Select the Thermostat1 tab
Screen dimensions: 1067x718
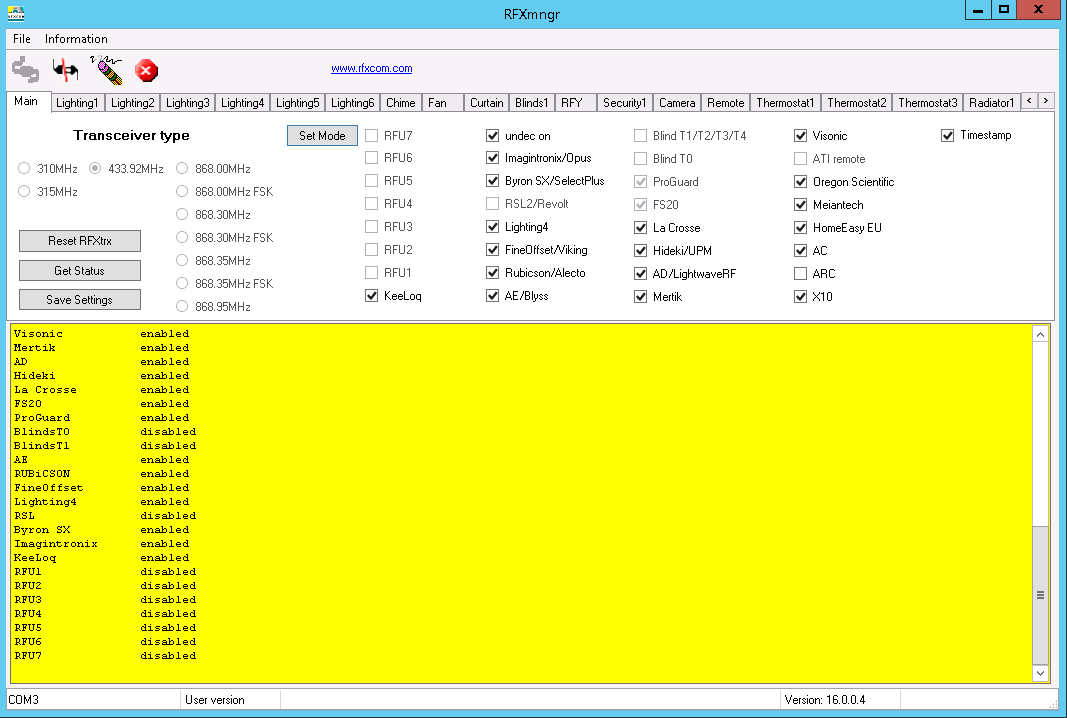click(785, 103)
